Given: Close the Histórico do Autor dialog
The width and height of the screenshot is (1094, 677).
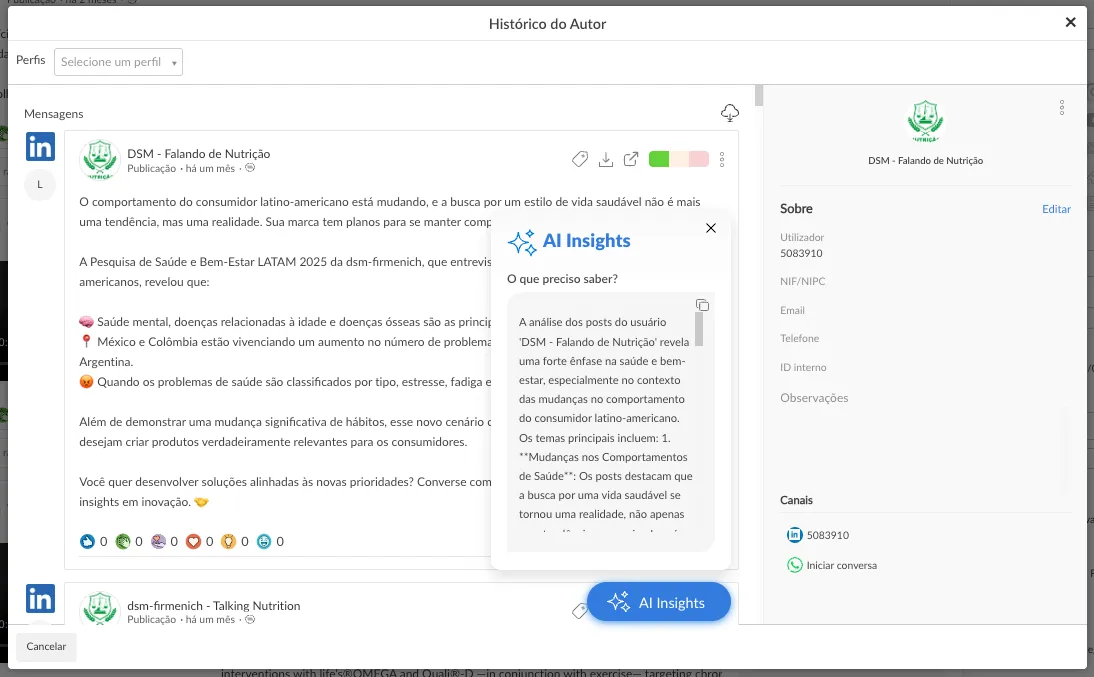Looking at the screenshot, I should click(x=1070, y=23).
